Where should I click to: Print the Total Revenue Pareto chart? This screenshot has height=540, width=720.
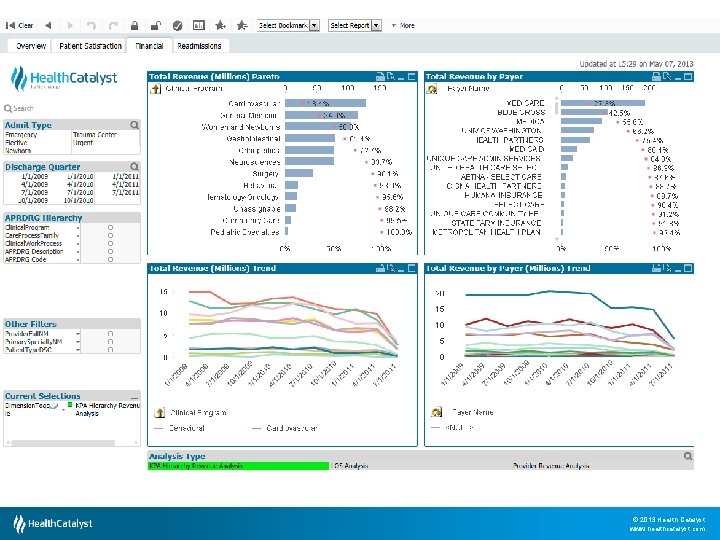coord(380,77)
